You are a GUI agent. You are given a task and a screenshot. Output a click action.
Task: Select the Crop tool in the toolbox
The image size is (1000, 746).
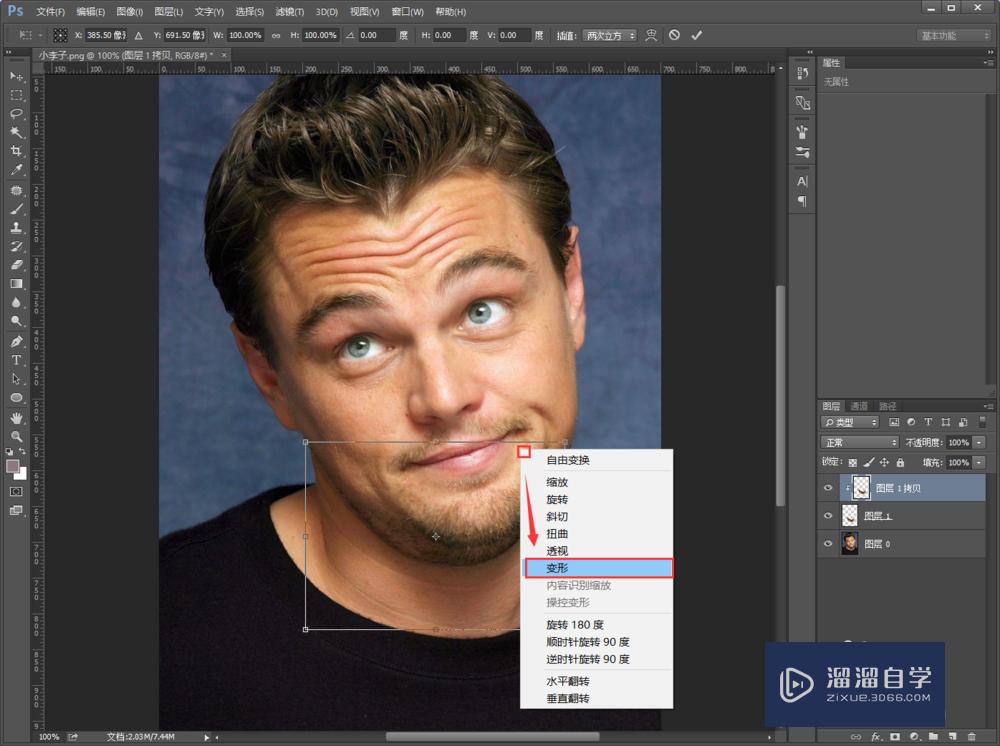pos(17,151)
